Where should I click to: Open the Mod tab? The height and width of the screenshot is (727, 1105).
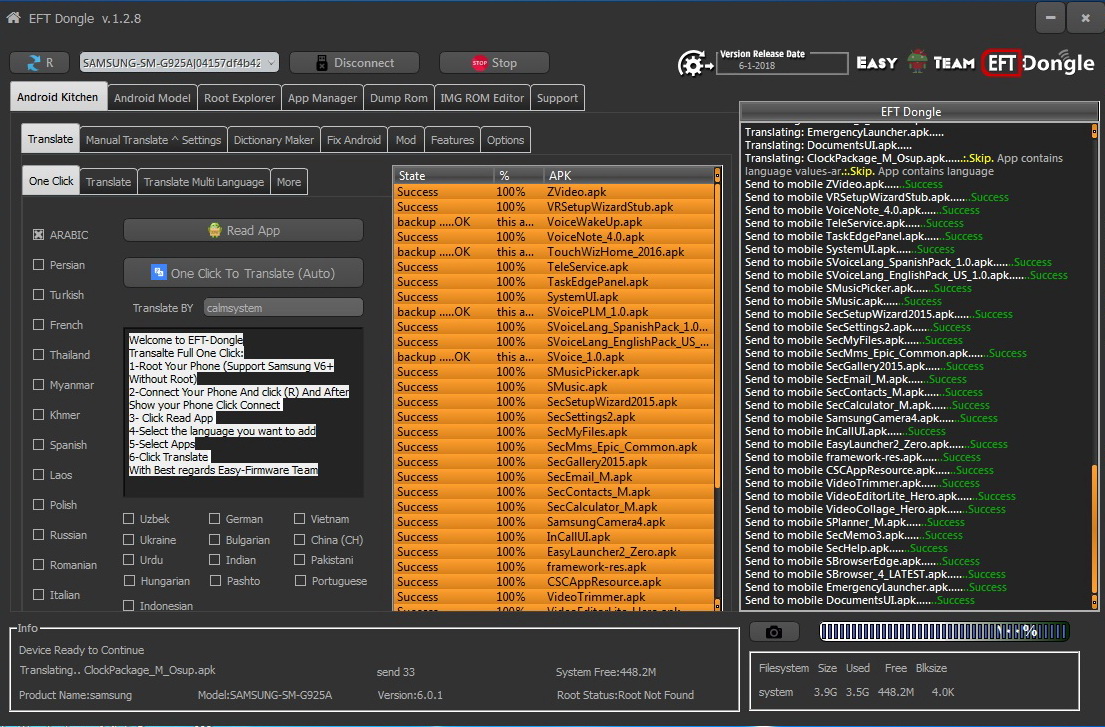(406, 139)
